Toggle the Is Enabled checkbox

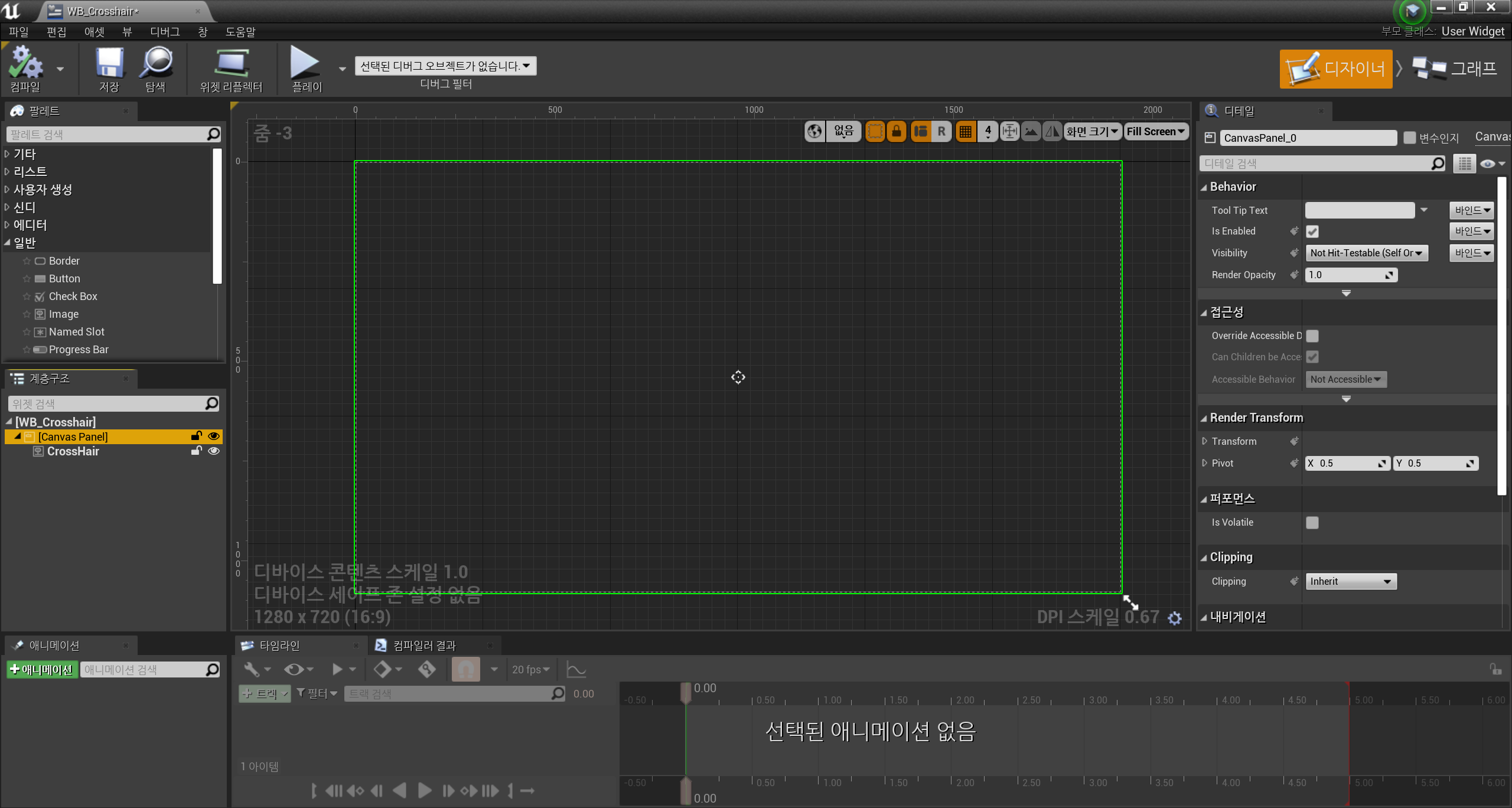tap(1312, 232)
